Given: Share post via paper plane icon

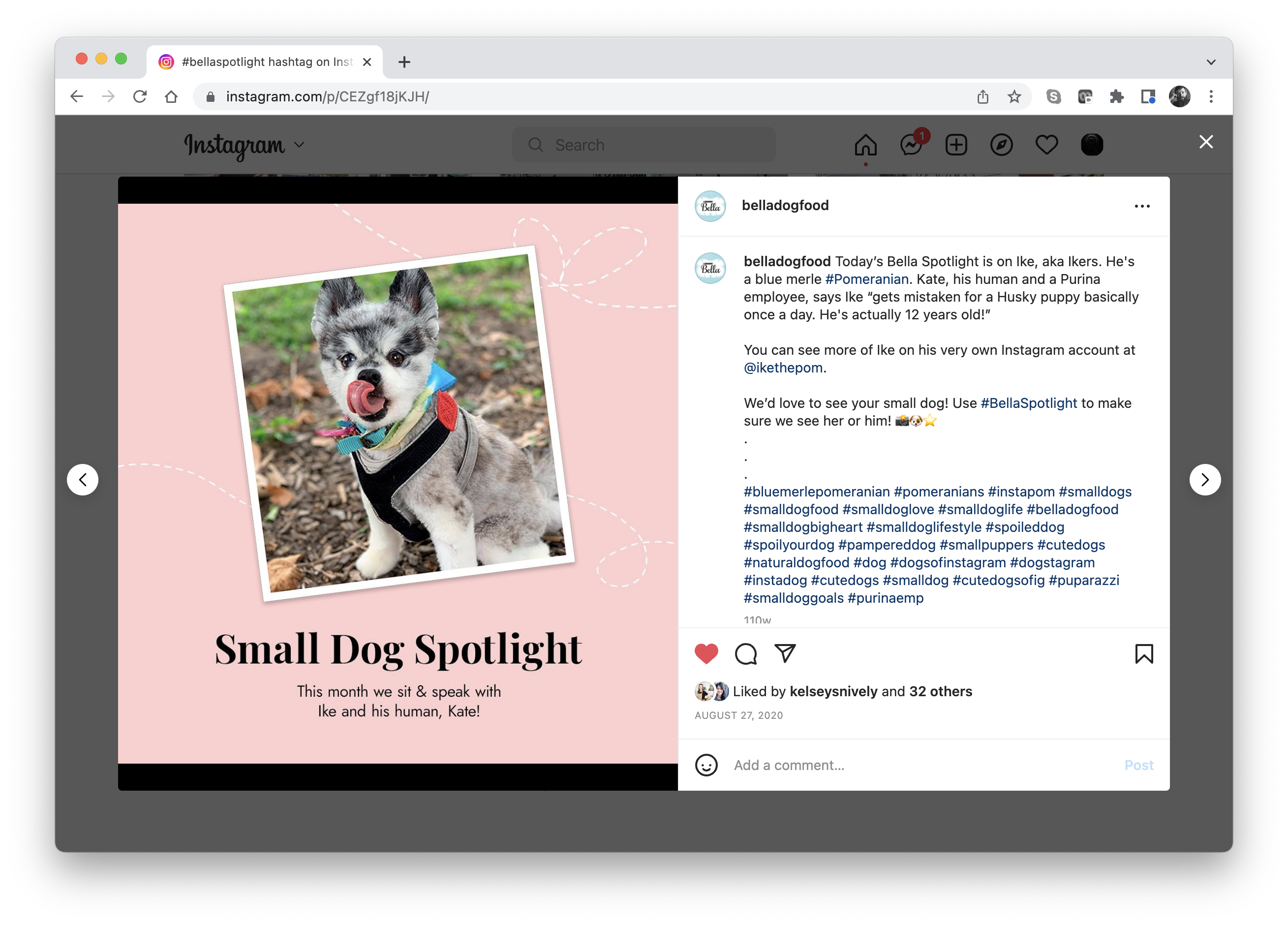Looking at the screenshot, I should pos(785,653).
